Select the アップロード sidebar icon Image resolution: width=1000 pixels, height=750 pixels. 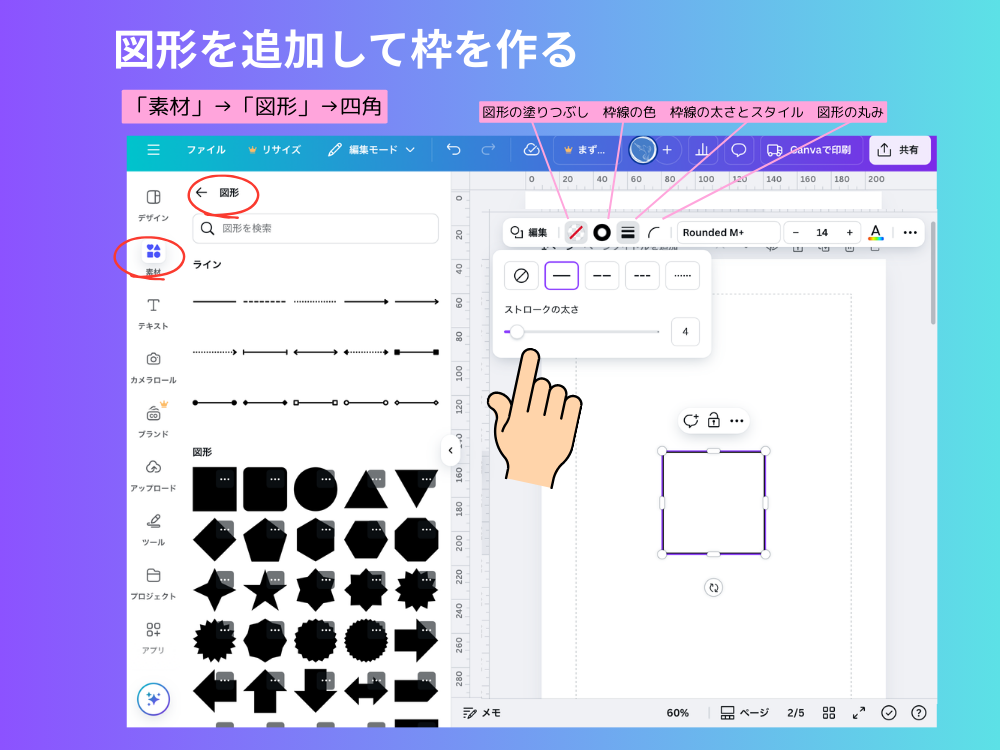[x=153, y=468]
